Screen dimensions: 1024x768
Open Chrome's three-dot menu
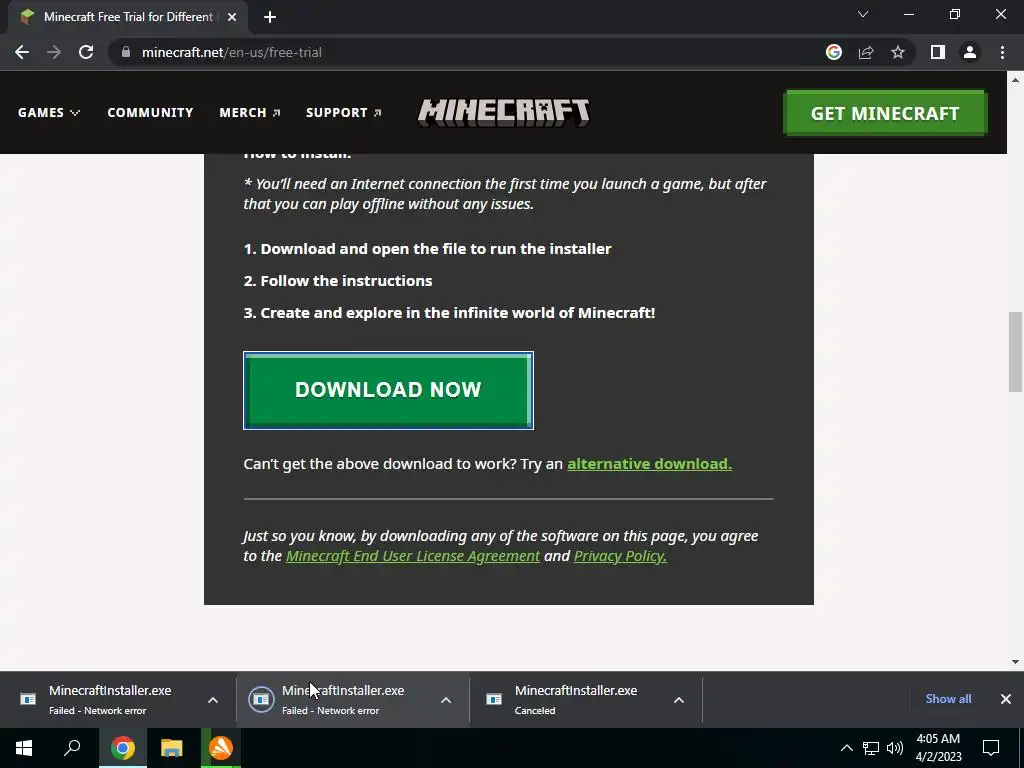click(1002, 52)
